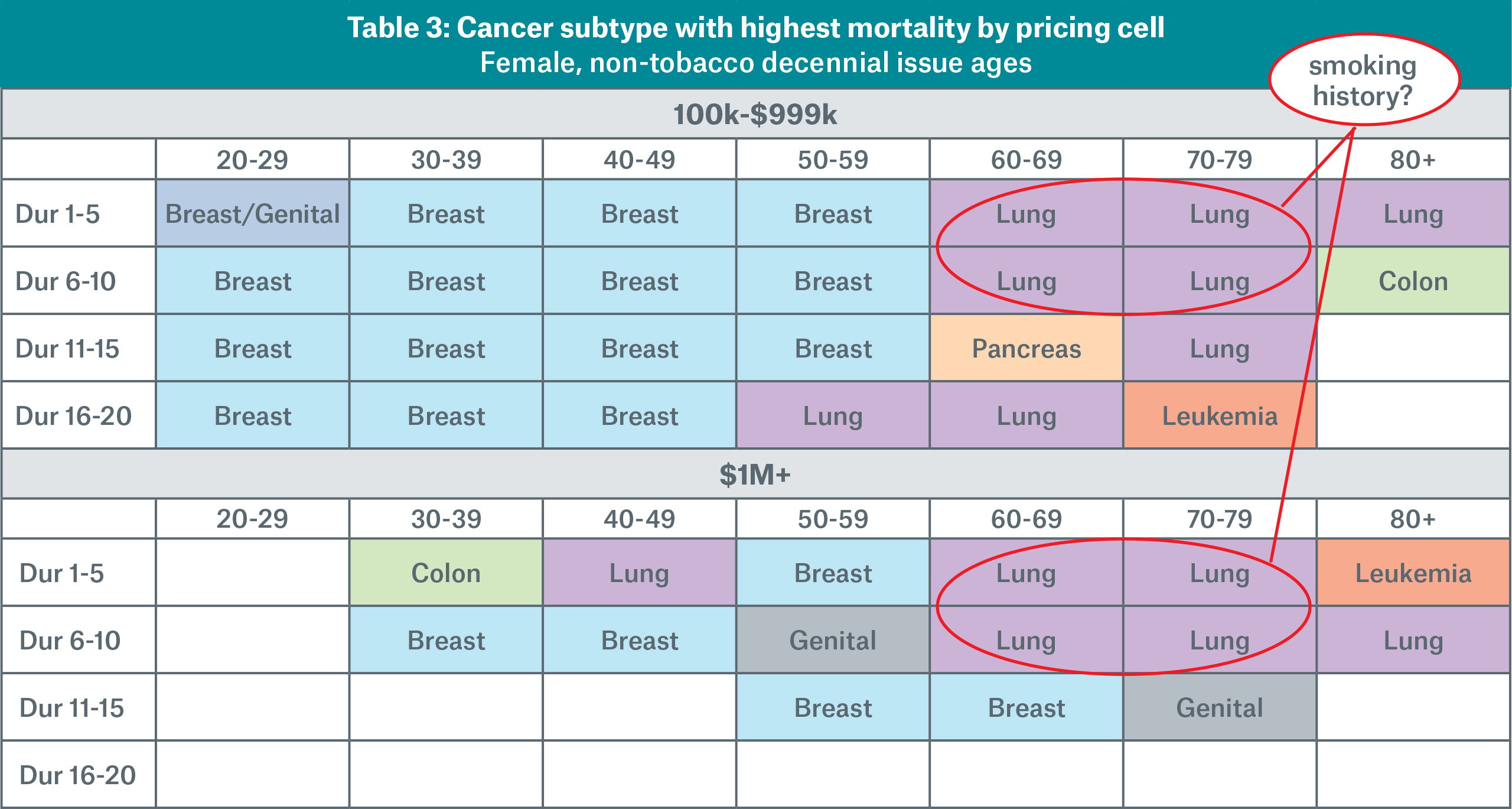Select the "Breast/Genital" cell
Image resolution: width=1512 pixels, height=809 pixels.
(253, 214)
